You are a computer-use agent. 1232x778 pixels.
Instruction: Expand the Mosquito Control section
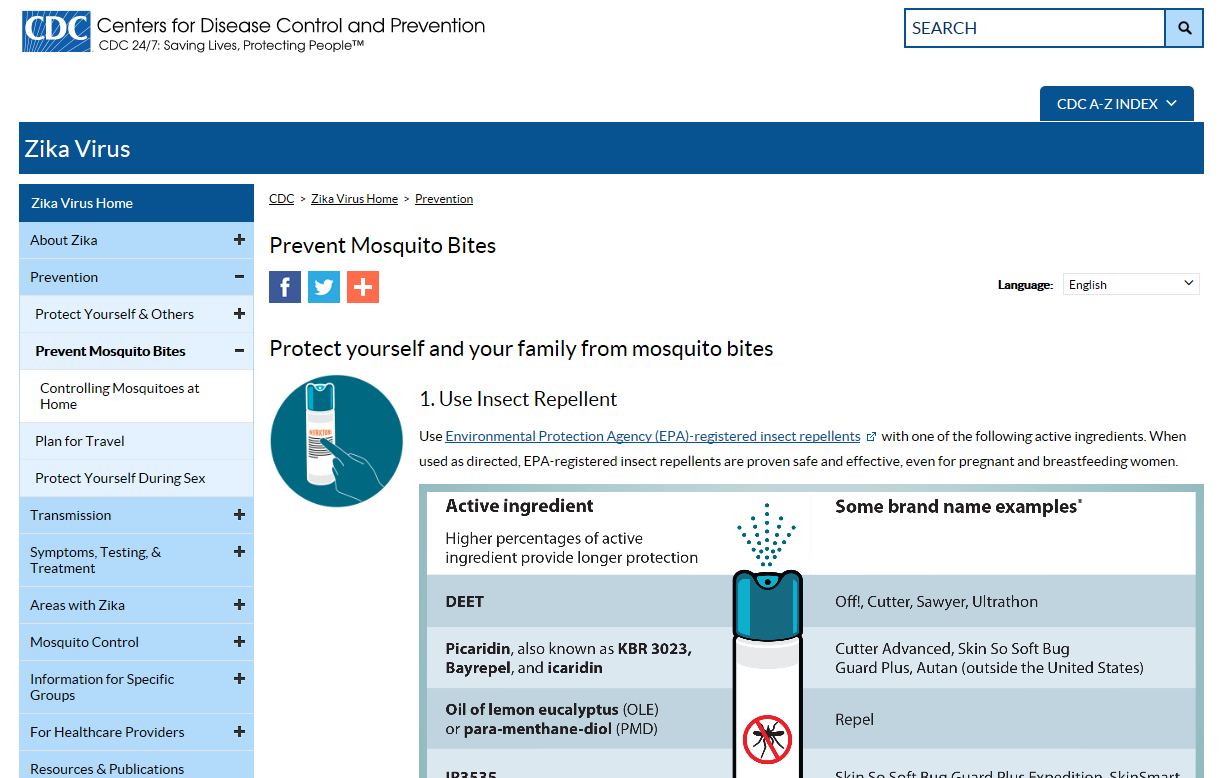pos(239,642)
